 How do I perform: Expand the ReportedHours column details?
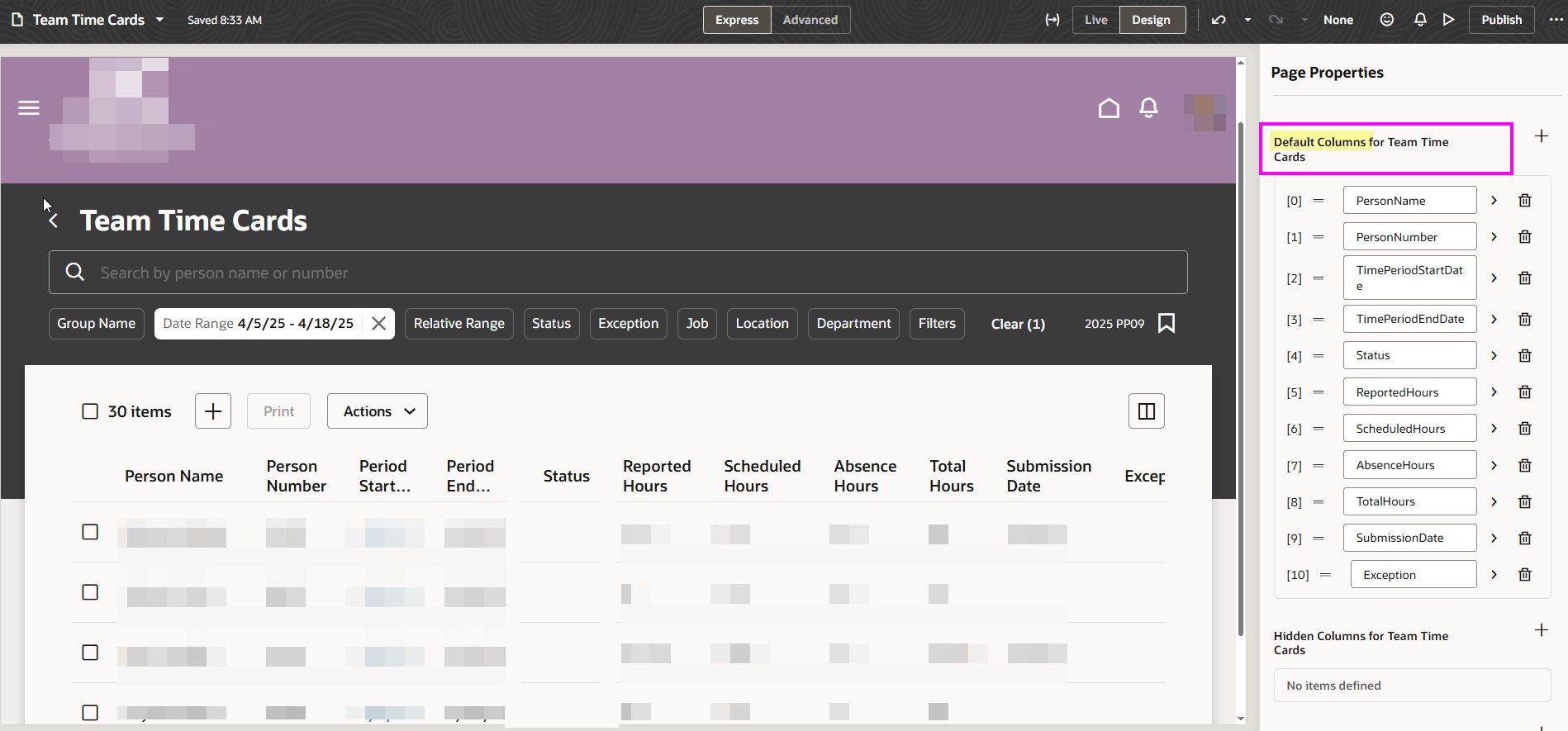tap(1494, 392)
